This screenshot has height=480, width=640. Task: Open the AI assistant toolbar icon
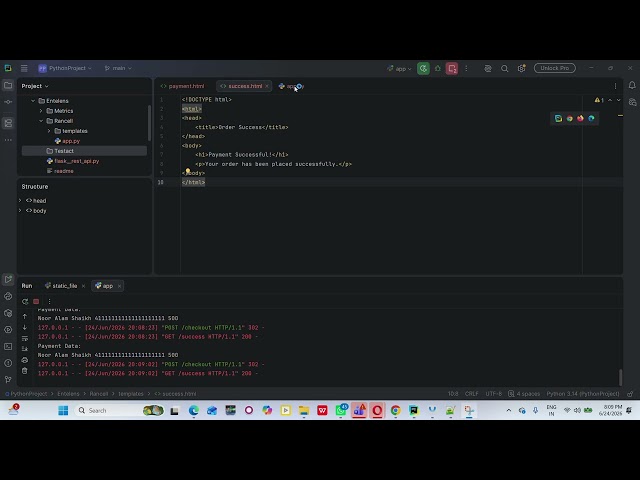coord(488,69)
